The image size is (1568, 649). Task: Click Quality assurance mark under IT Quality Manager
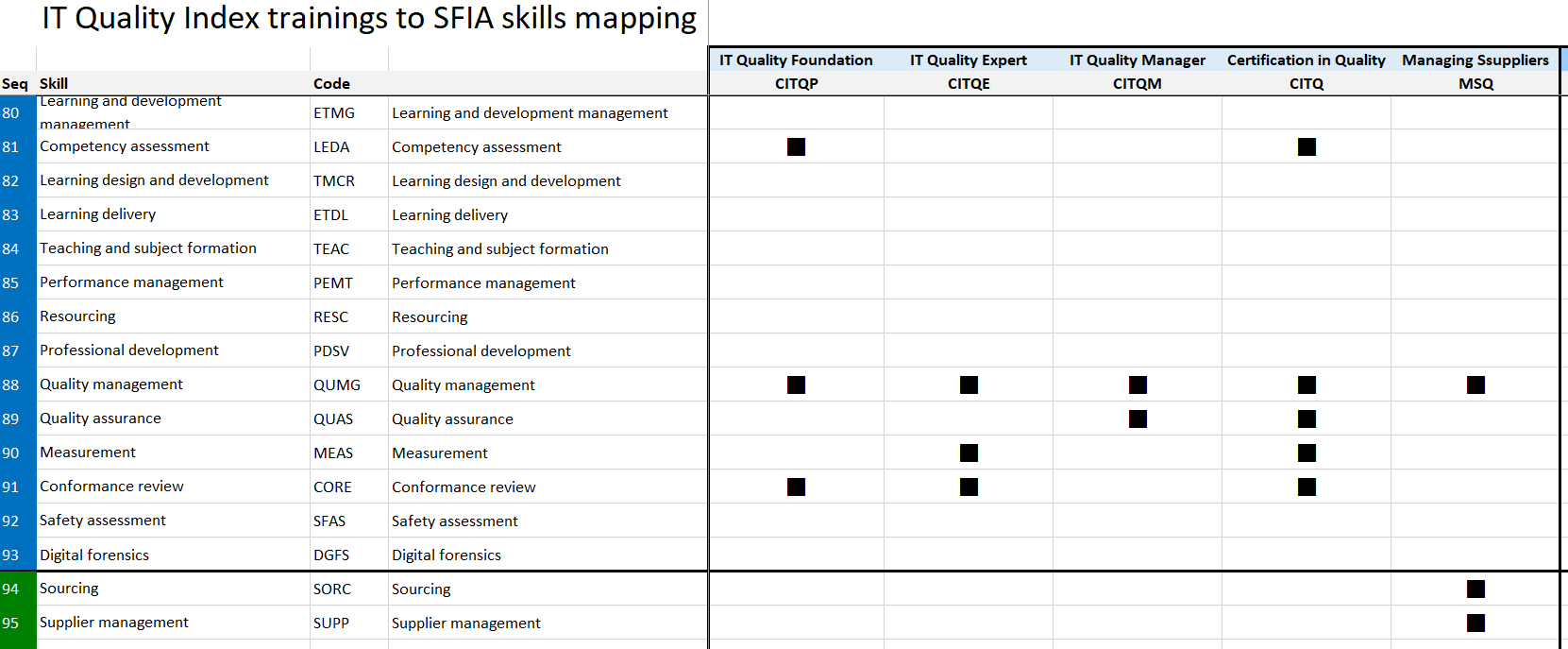click(x=1138, y=418)
